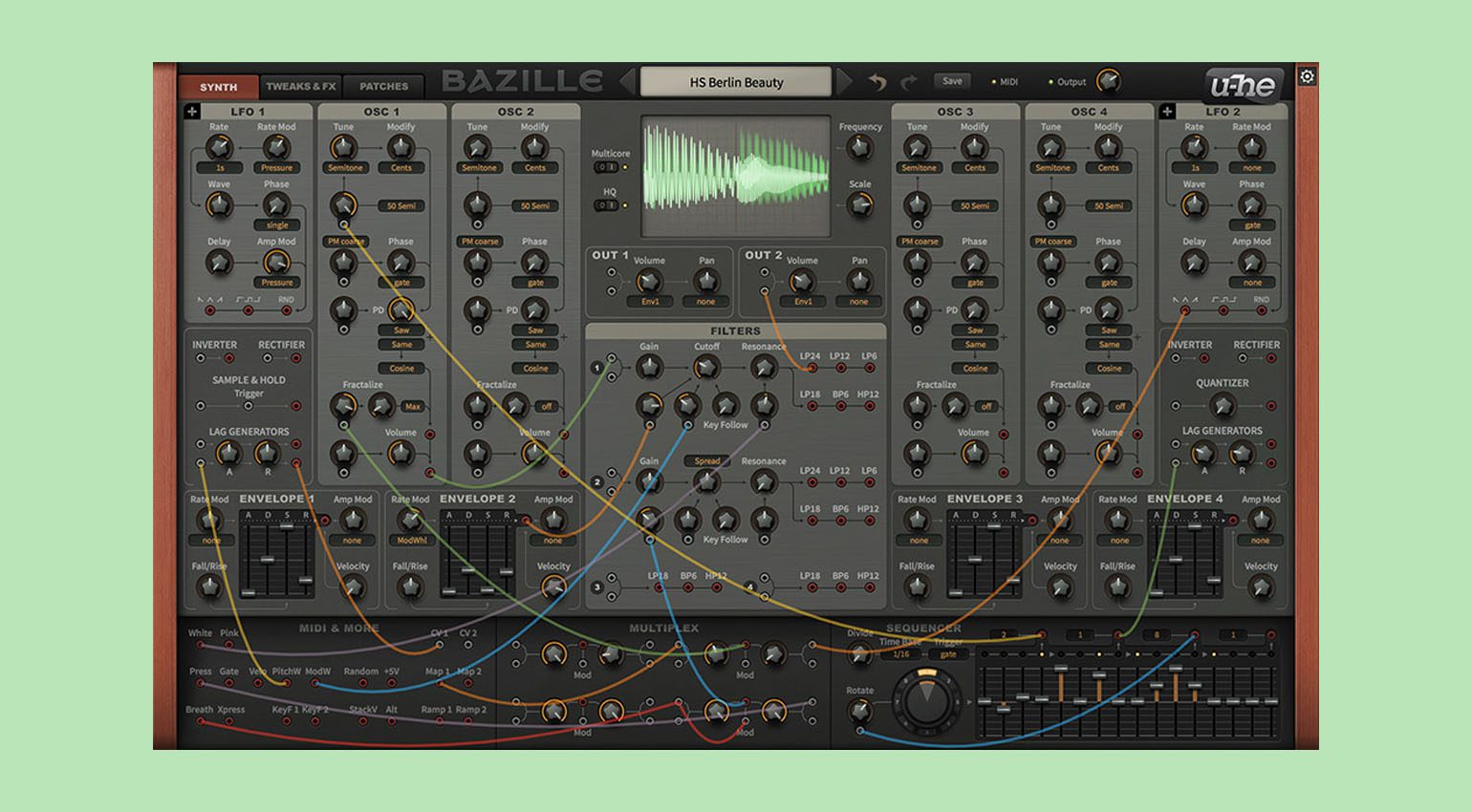
Task: Toggle the HQ switch
Action: point(606,205)
